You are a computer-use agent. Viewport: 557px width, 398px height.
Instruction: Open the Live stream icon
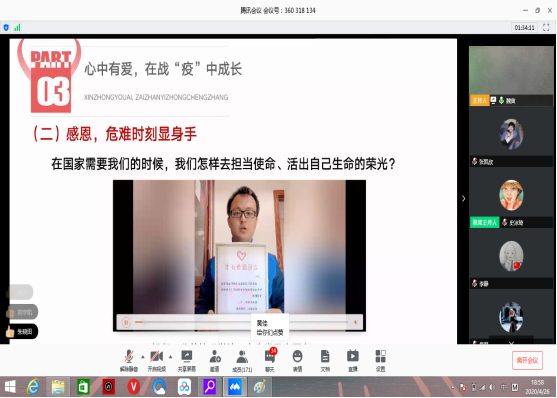point(353,360)
